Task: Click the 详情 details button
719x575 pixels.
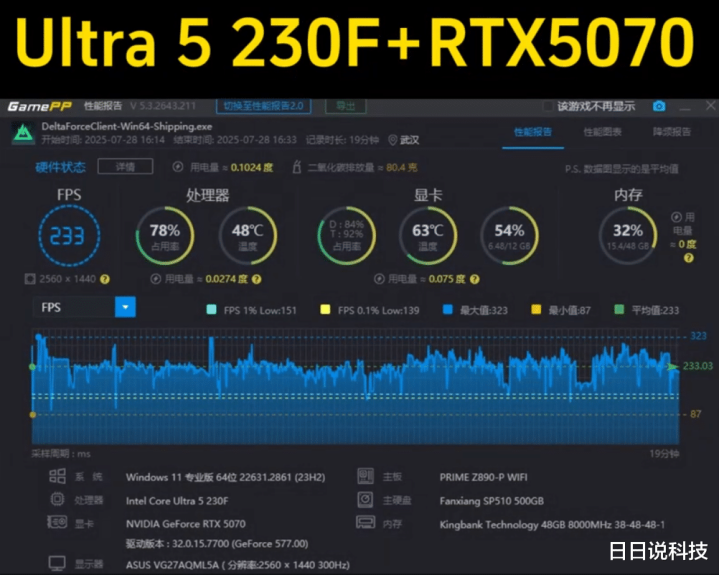Action: coord(125,166)
